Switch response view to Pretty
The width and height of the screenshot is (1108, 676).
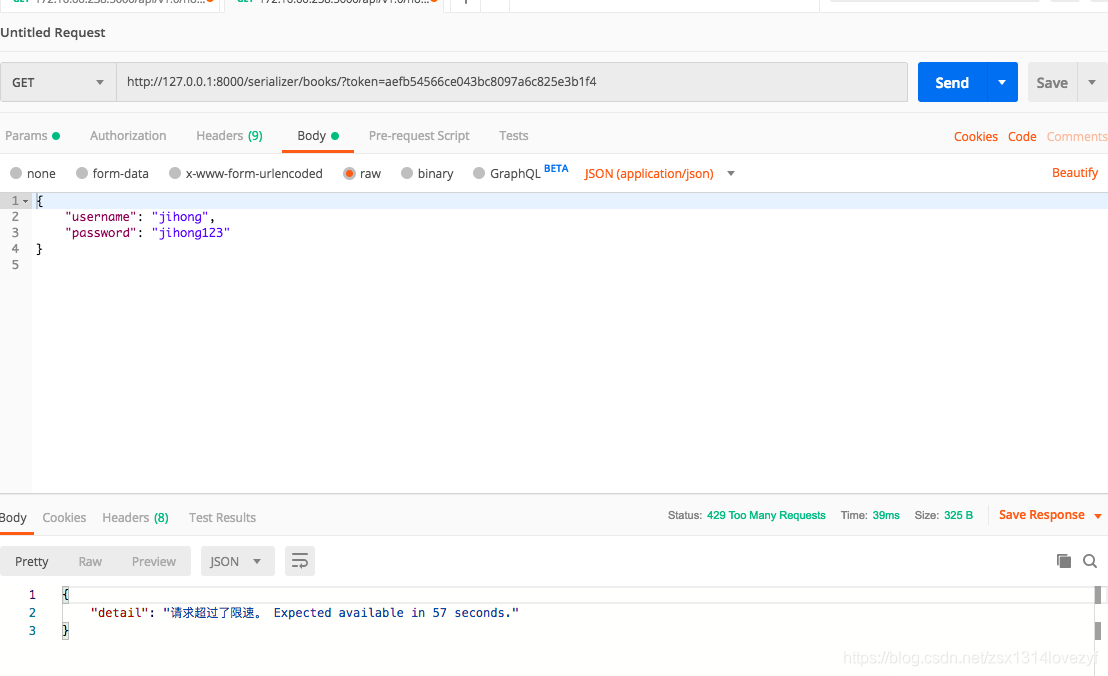(x=32, y=562)
